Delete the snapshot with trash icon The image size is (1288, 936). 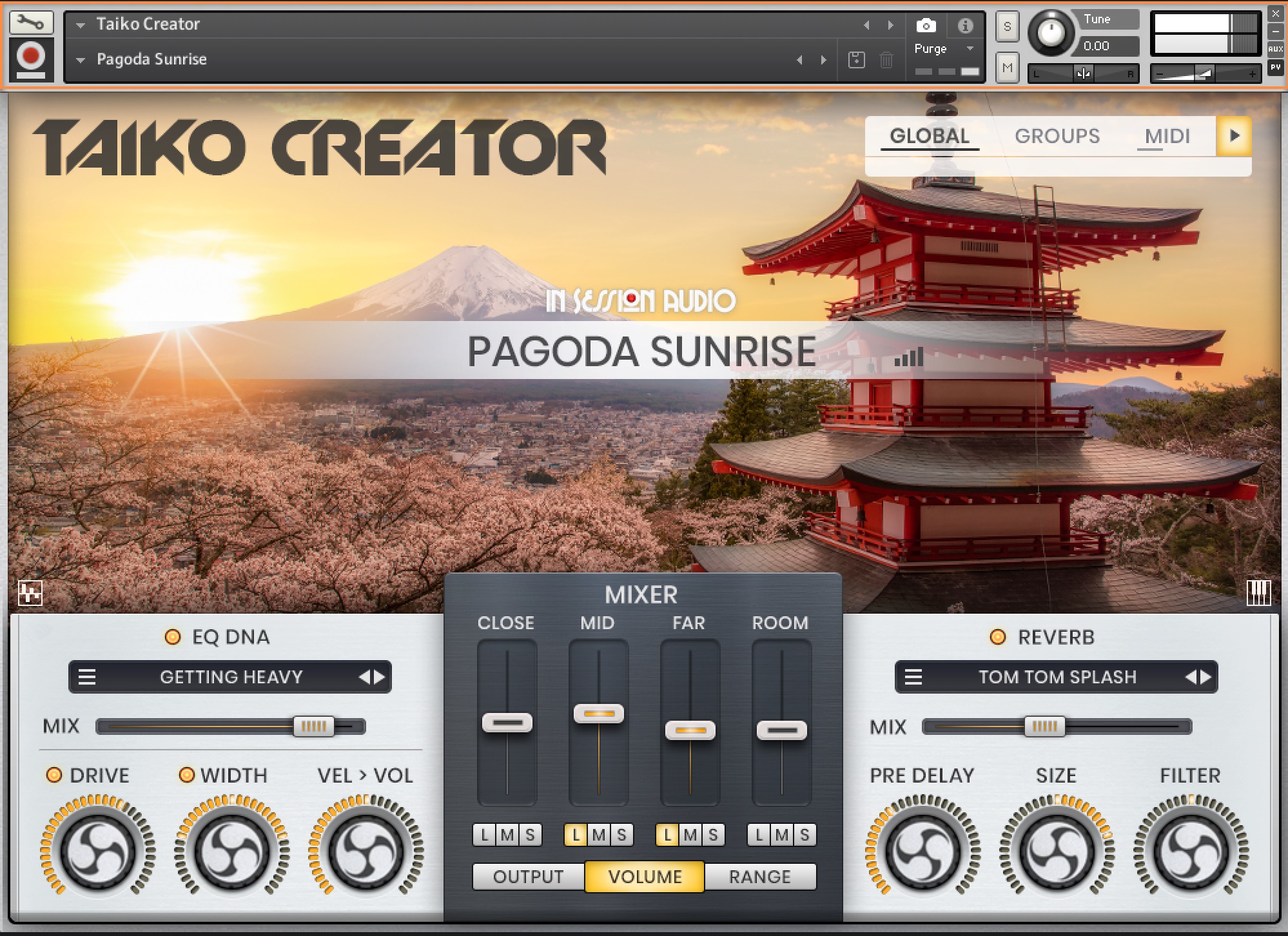[x=887, y=60]
